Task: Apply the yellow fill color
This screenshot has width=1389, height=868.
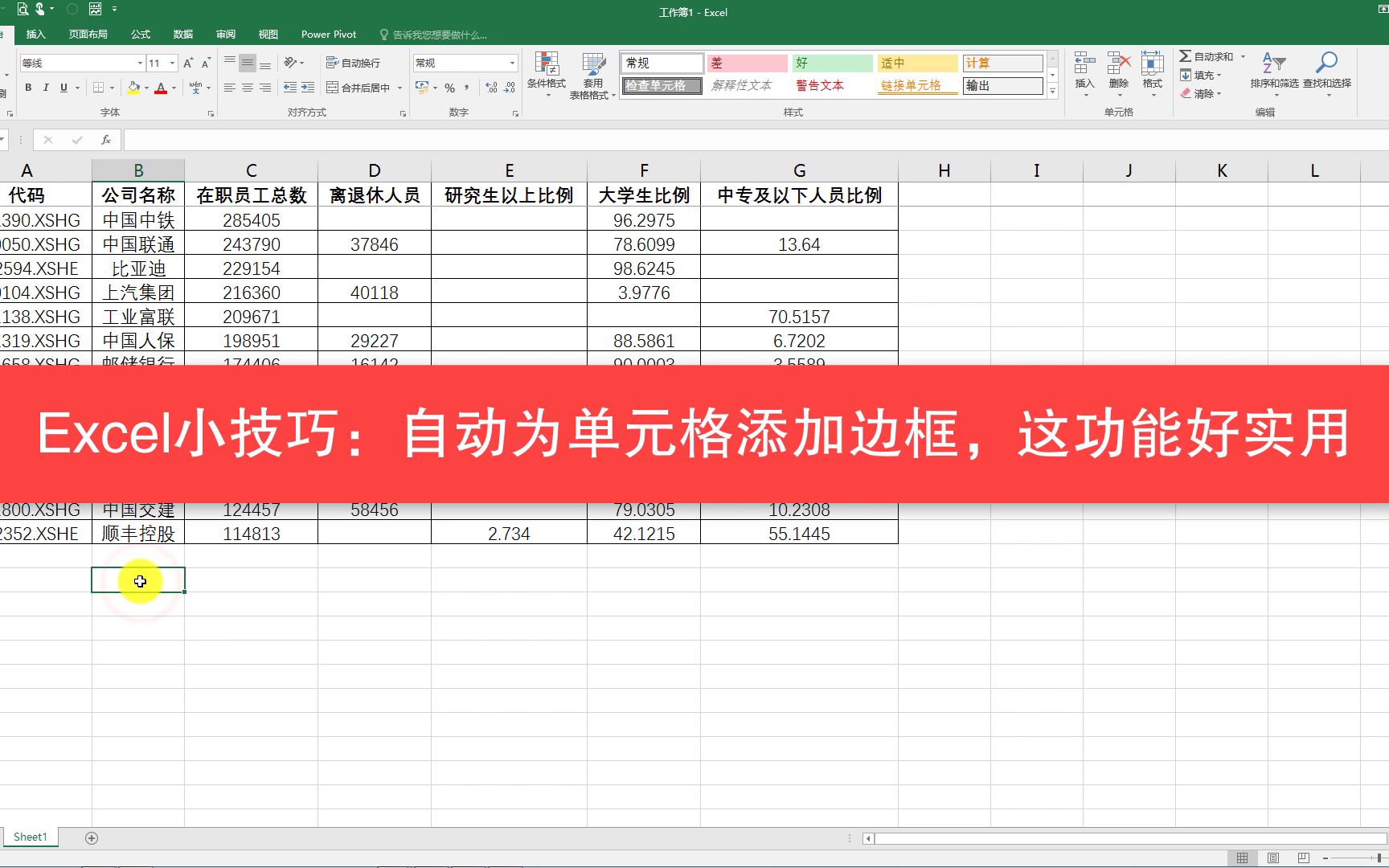Action: (133, 88)
